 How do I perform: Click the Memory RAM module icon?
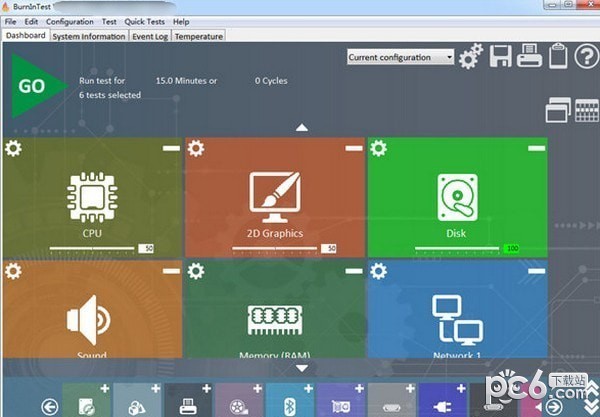point(275,320)
